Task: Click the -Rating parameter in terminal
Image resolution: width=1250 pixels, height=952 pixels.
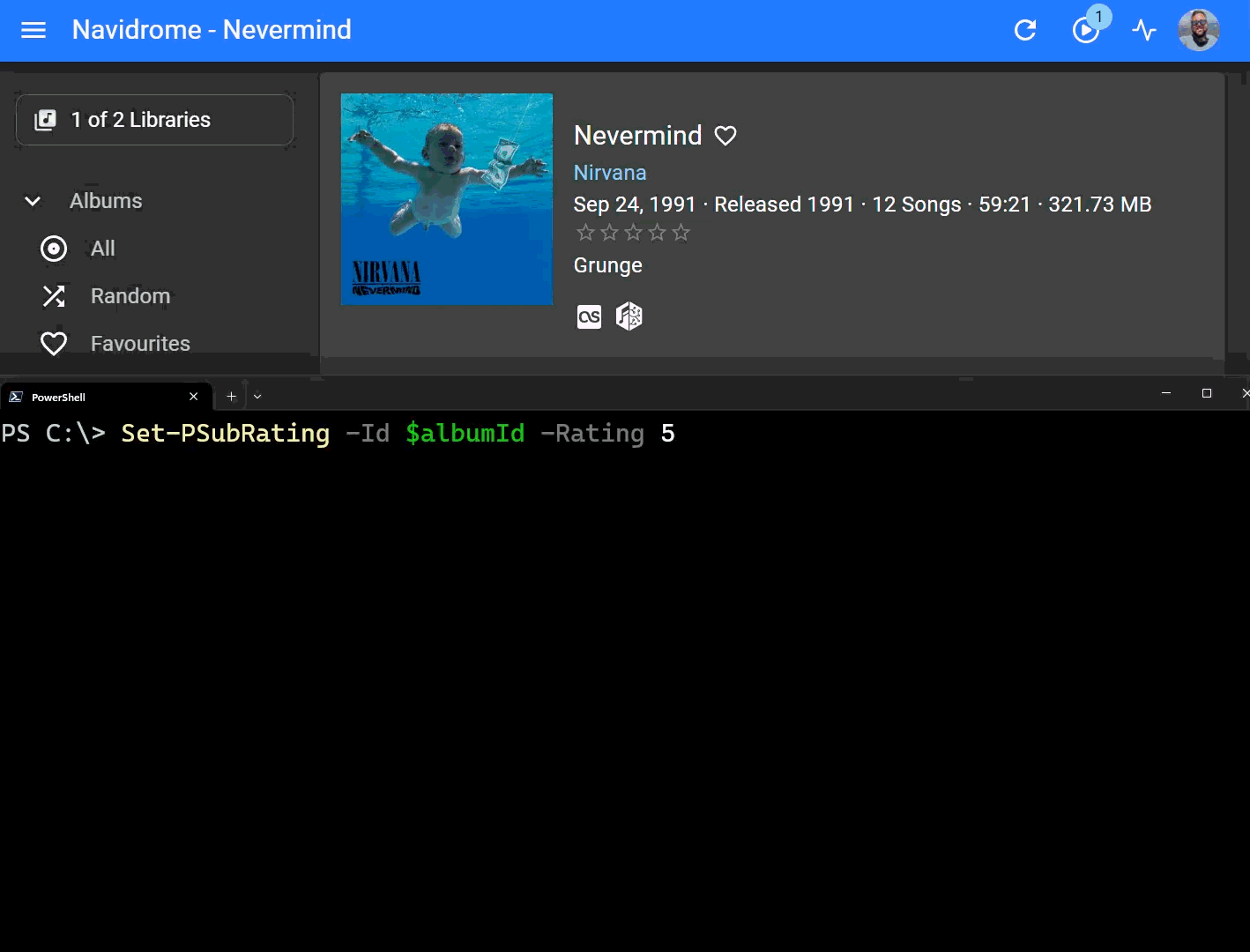Action: coord(592,433)
